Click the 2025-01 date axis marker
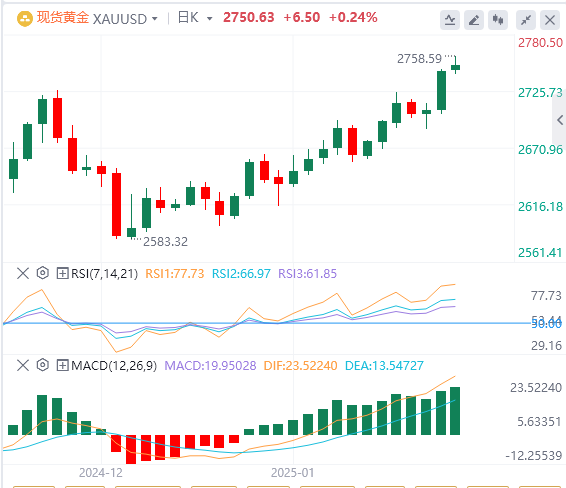This screenshot has width=566, height=488. 293,472
